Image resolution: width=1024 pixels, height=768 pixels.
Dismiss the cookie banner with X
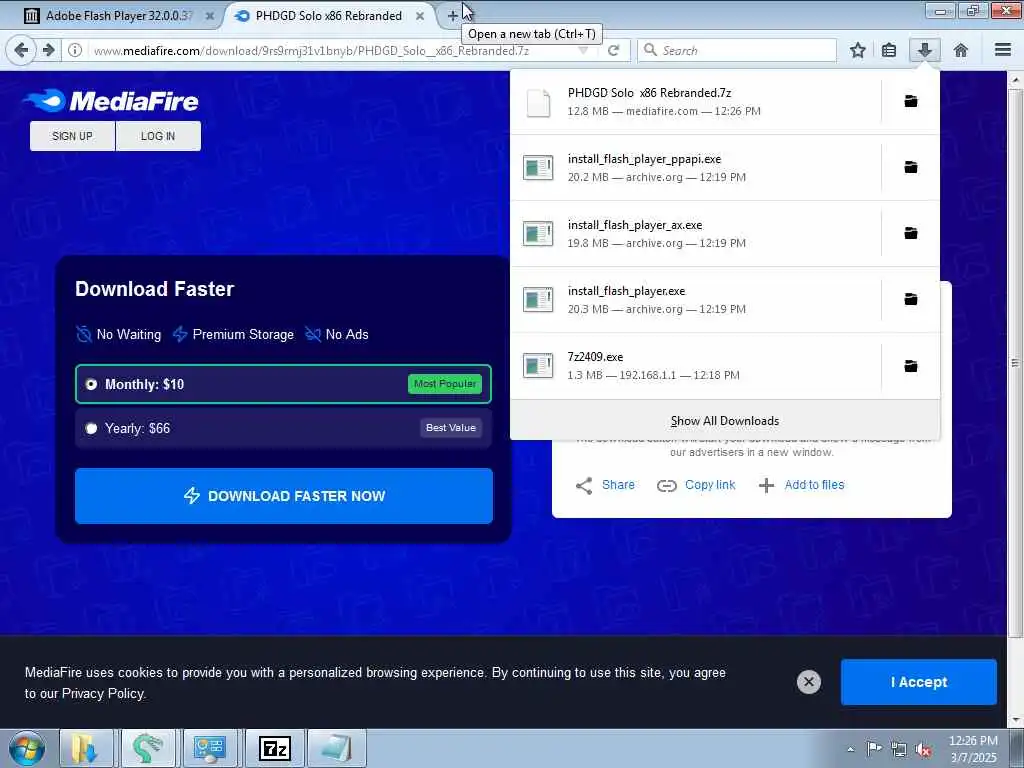tap(808, 682)
